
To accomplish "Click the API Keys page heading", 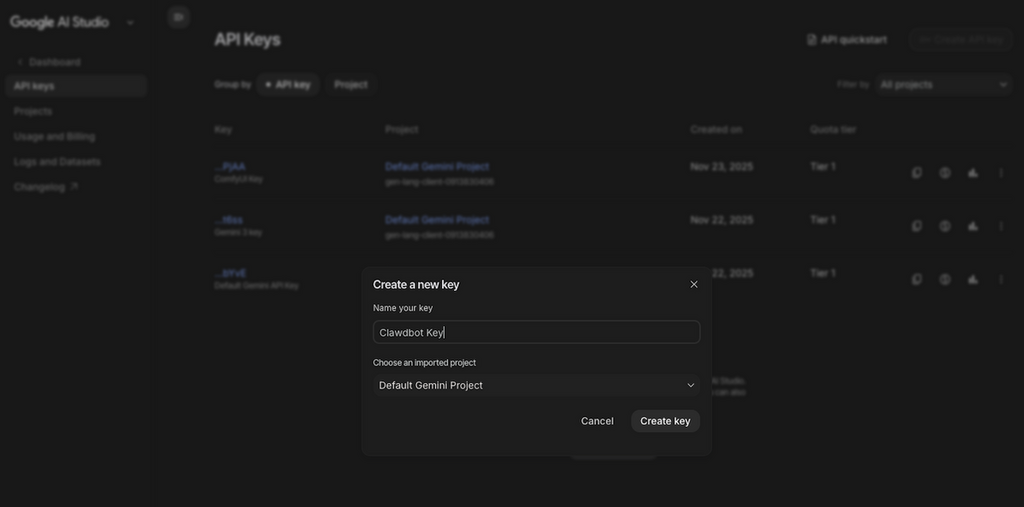I will tap(248, 40).
